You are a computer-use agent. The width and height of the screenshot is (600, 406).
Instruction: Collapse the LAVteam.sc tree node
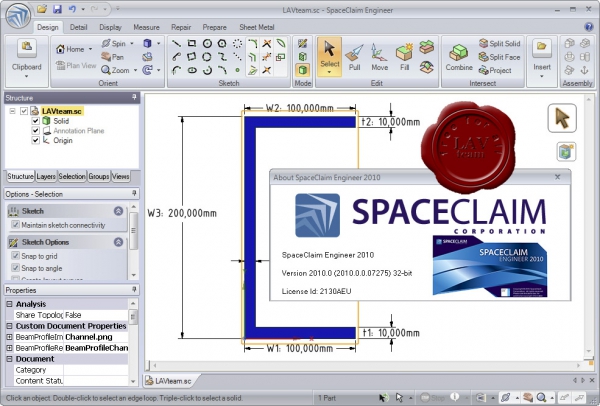(x=13, y=111)
